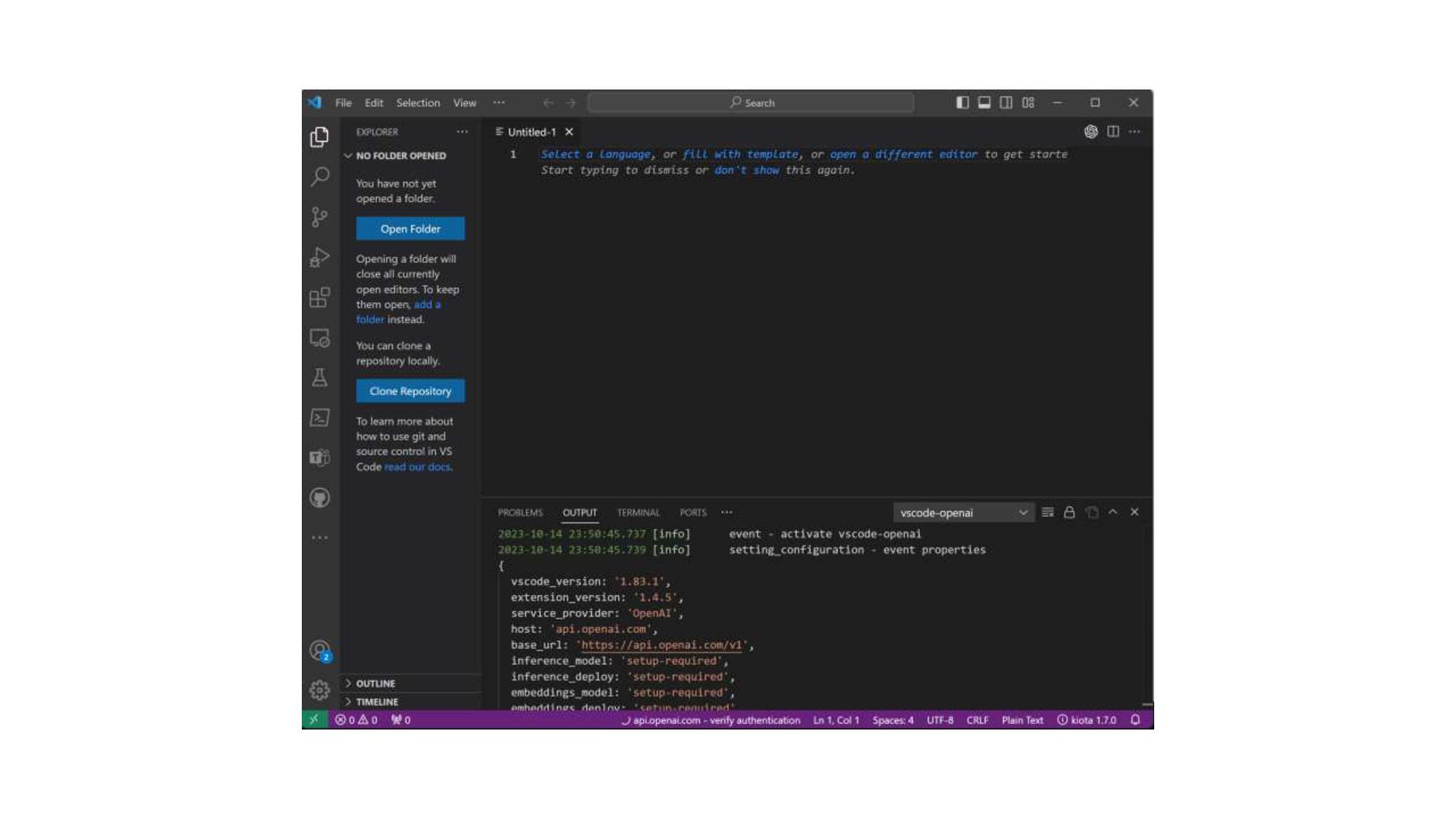Open notifications bell in status bar

[x=1135, y=720]
